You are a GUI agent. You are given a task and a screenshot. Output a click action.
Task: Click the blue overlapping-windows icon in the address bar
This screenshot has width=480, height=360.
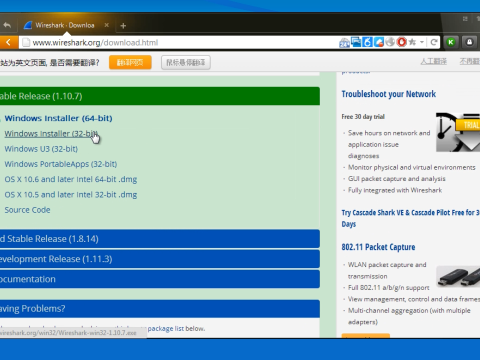[x=356, y=42]
